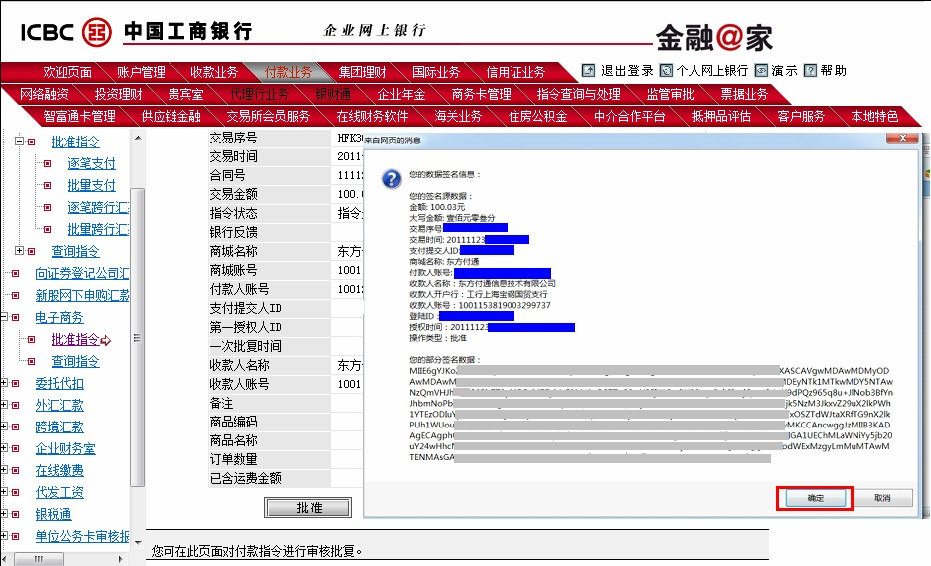This screenshot has height=566, width=931.
Task: Click the 退出登录 logout icon
Action: (x=588, y=71)
